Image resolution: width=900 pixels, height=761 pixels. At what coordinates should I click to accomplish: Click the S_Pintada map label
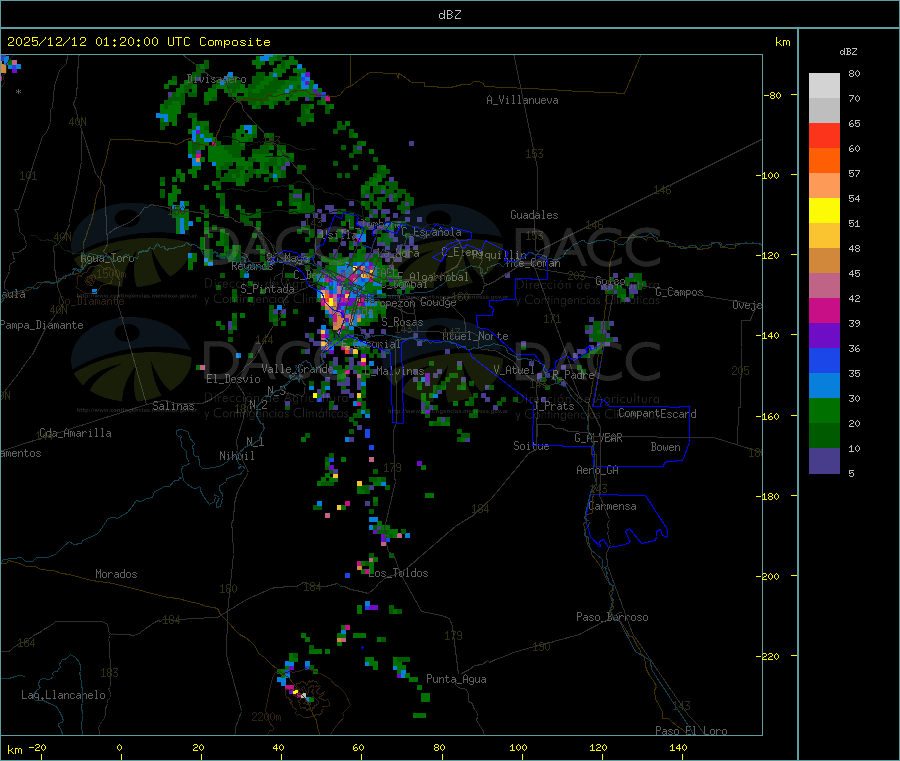[267, 289]
